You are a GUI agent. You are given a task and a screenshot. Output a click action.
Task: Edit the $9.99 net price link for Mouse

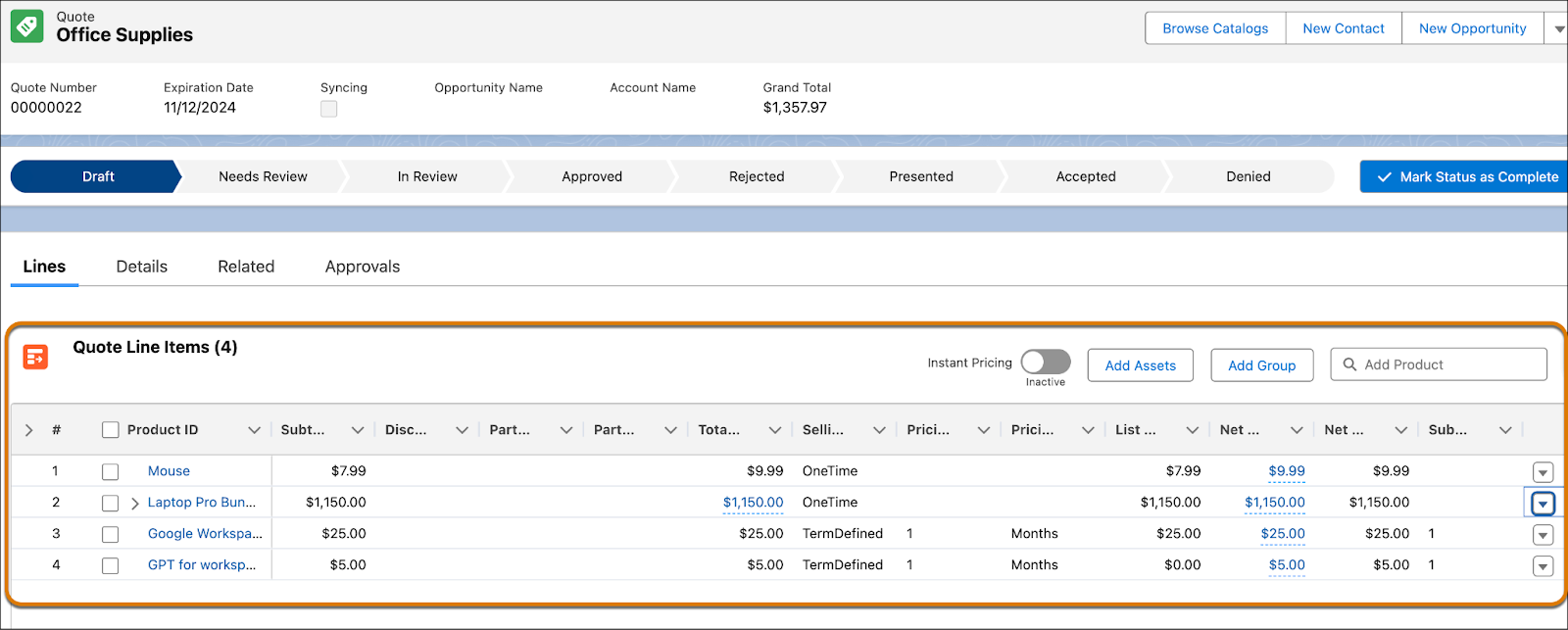pyautogui.click(x=1287, y=471)
